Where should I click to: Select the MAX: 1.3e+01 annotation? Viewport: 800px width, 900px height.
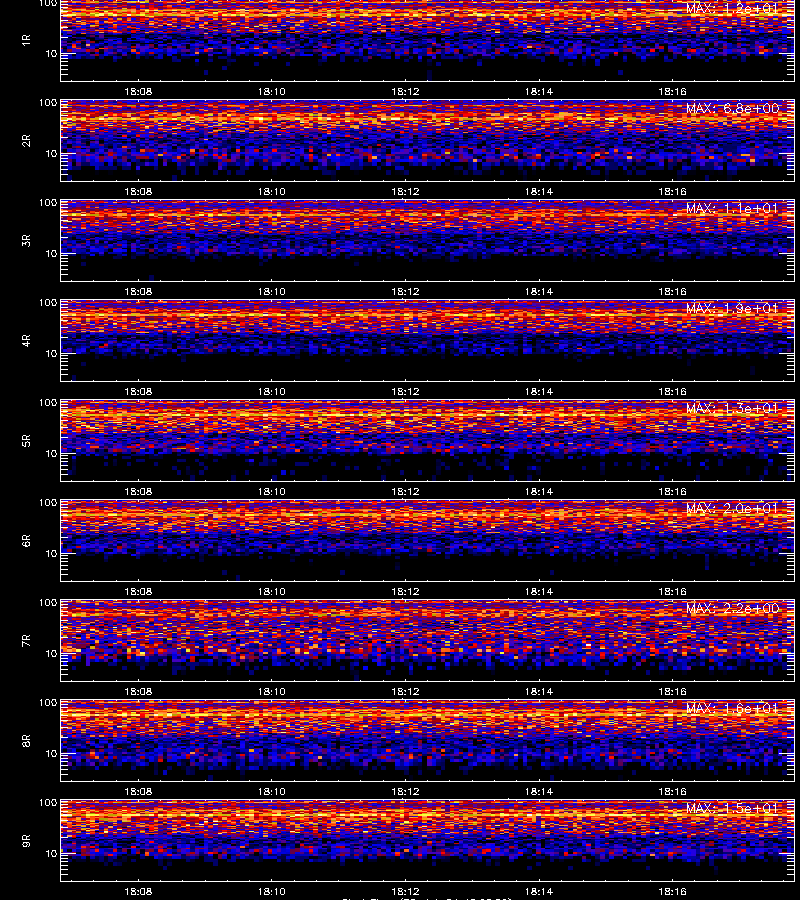(732, 408)
